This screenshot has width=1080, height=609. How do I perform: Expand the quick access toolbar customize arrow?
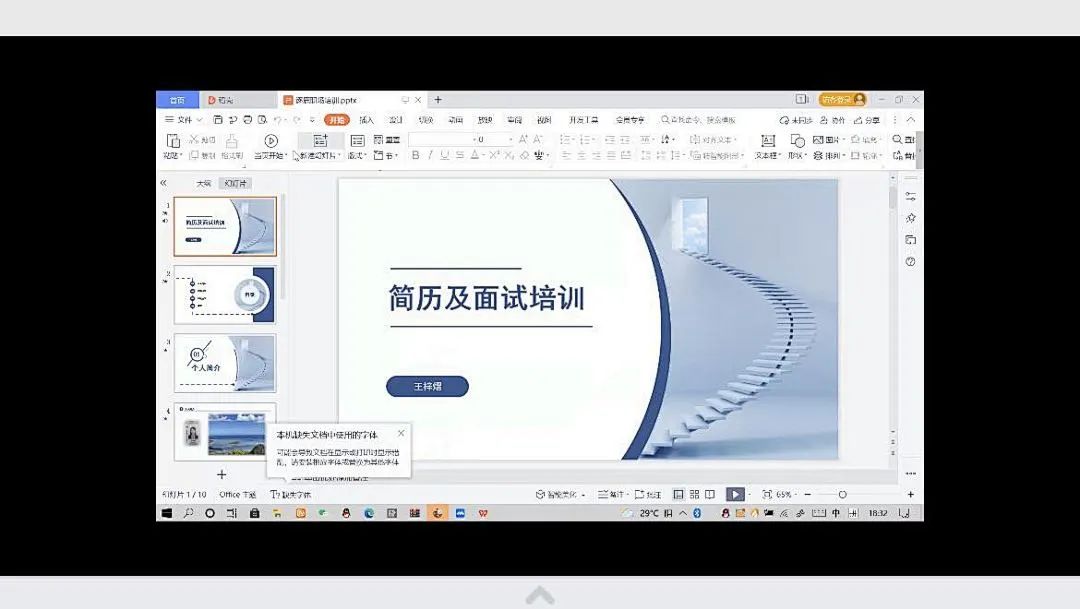[x=312, y=120]
